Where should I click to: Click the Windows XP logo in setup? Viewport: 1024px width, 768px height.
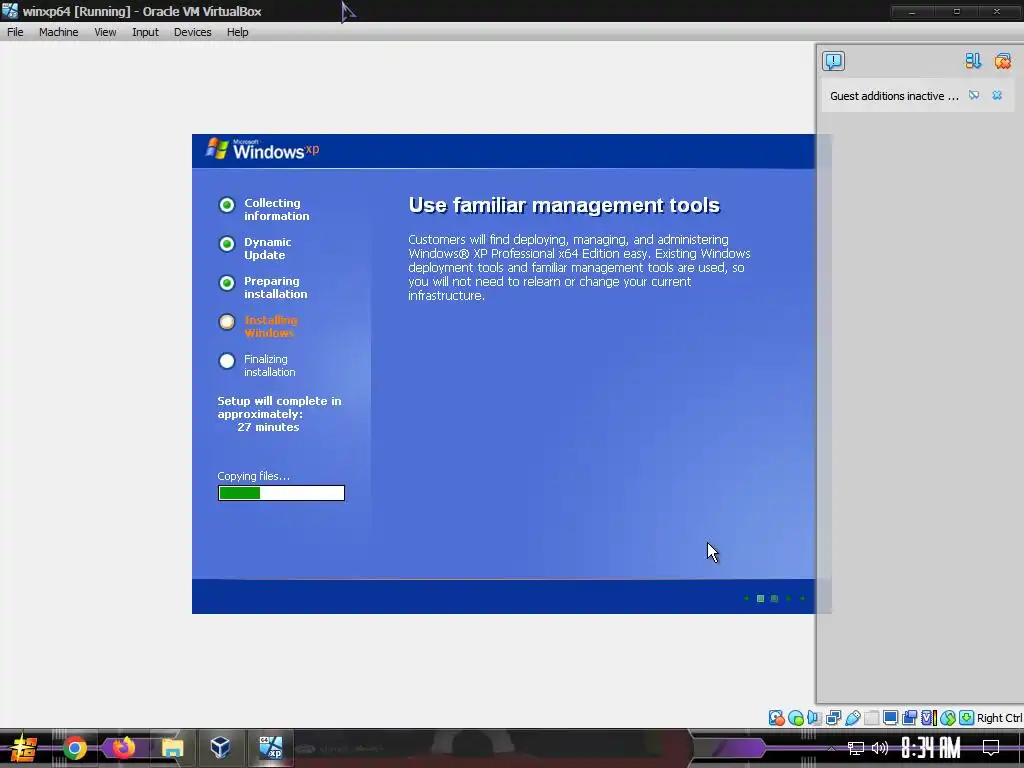pos(263,150)
